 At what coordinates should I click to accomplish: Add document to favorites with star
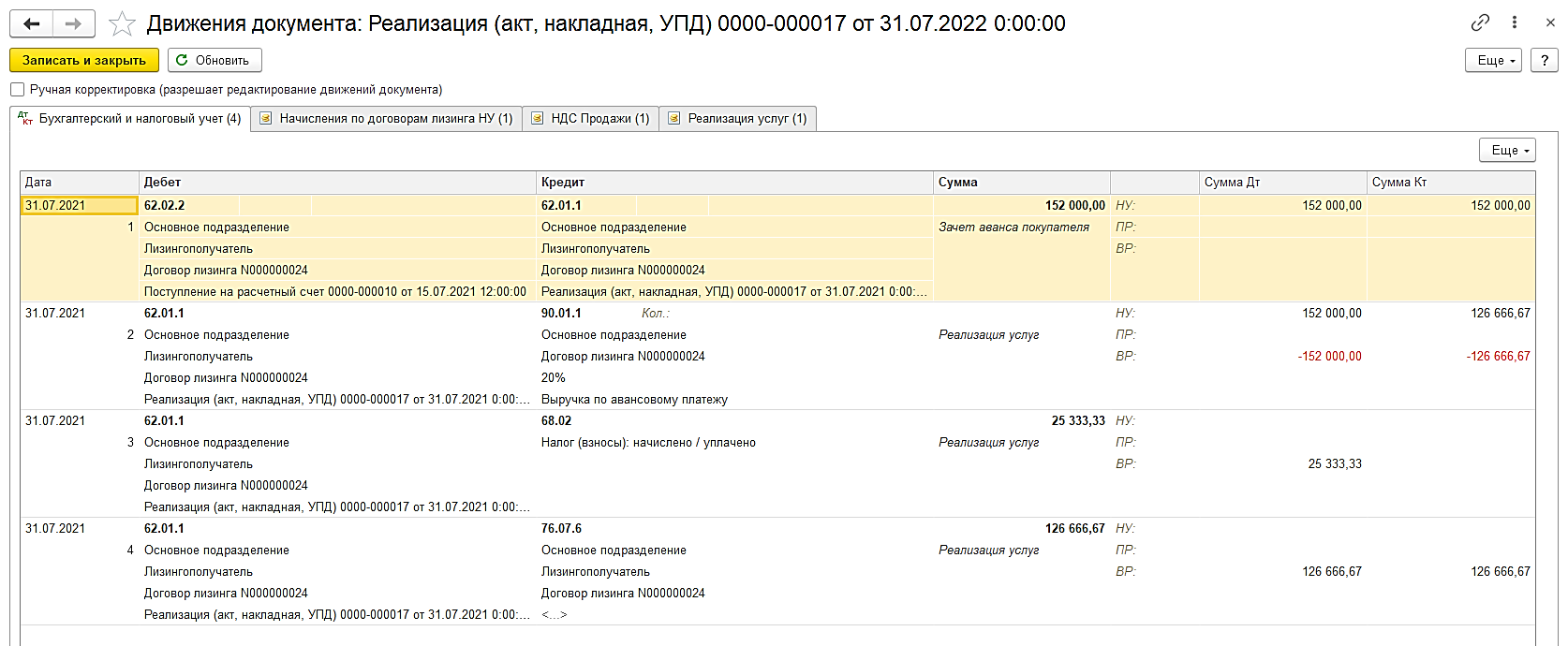coord(122,24)
